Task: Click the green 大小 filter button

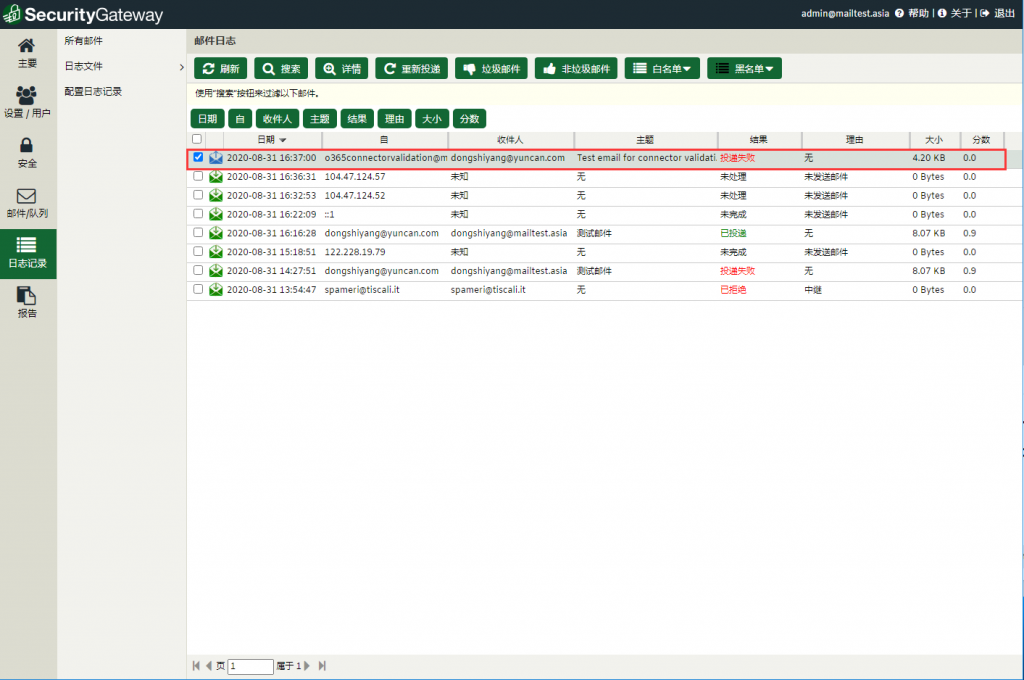Action: tap(432, 119)
